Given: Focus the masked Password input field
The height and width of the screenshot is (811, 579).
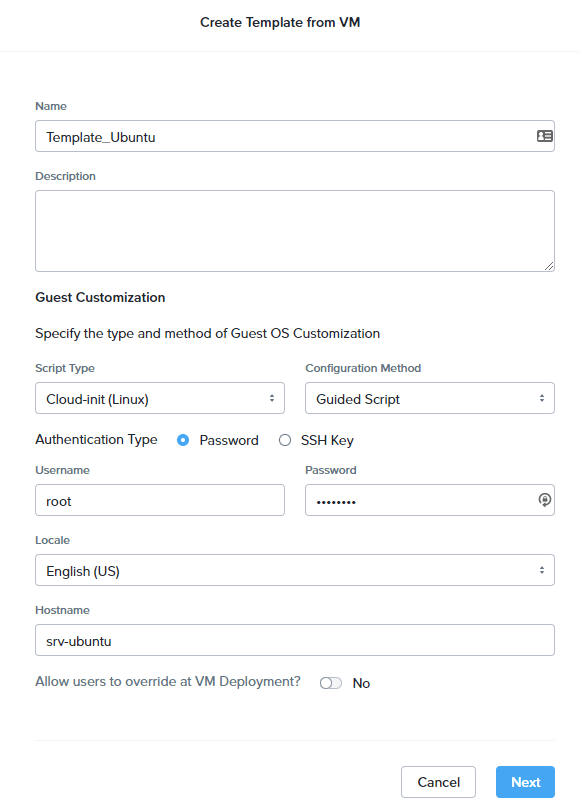Looking at the screenshot, I should (x=430, y=500).
